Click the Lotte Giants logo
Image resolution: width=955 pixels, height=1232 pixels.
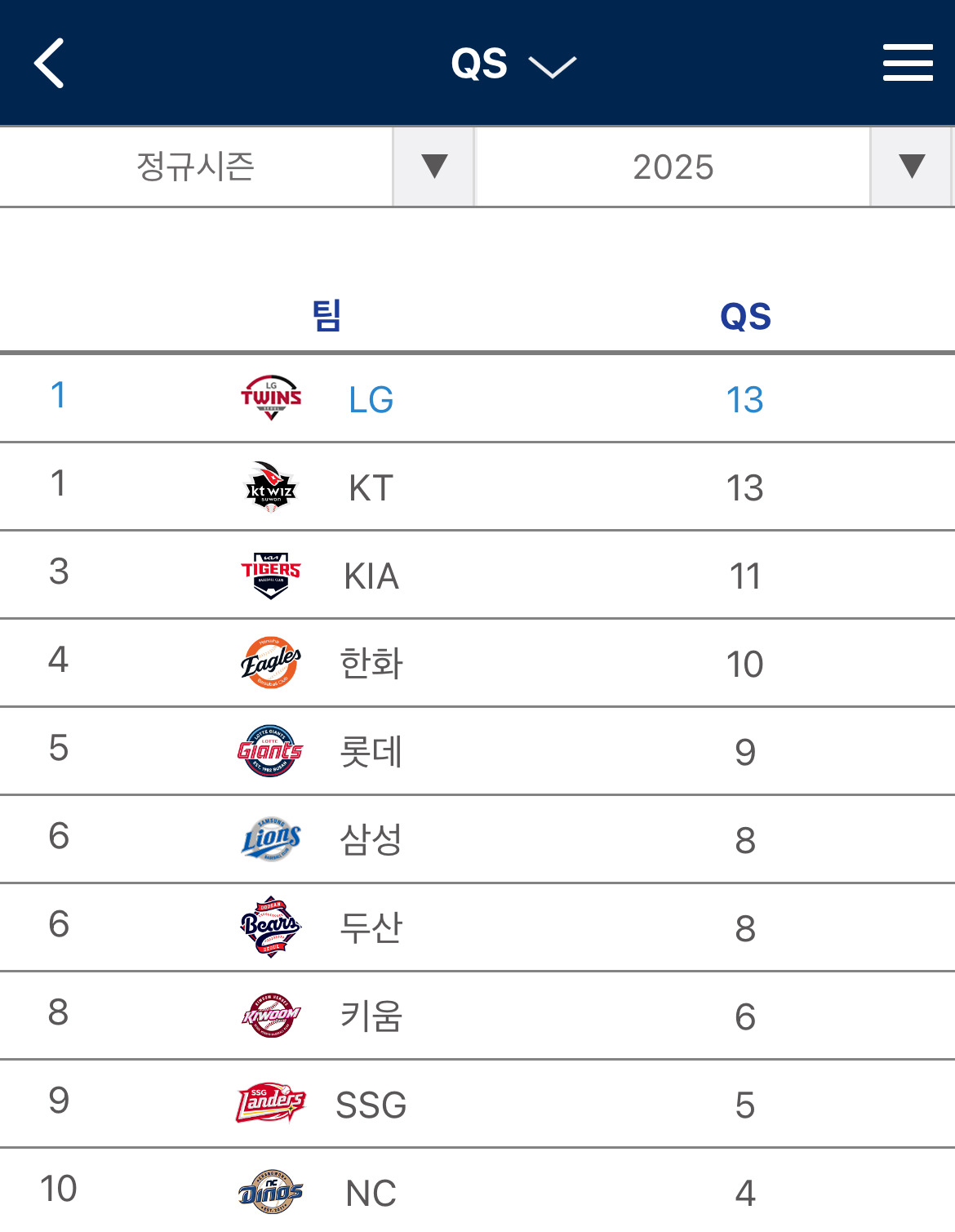coord(271,751)
